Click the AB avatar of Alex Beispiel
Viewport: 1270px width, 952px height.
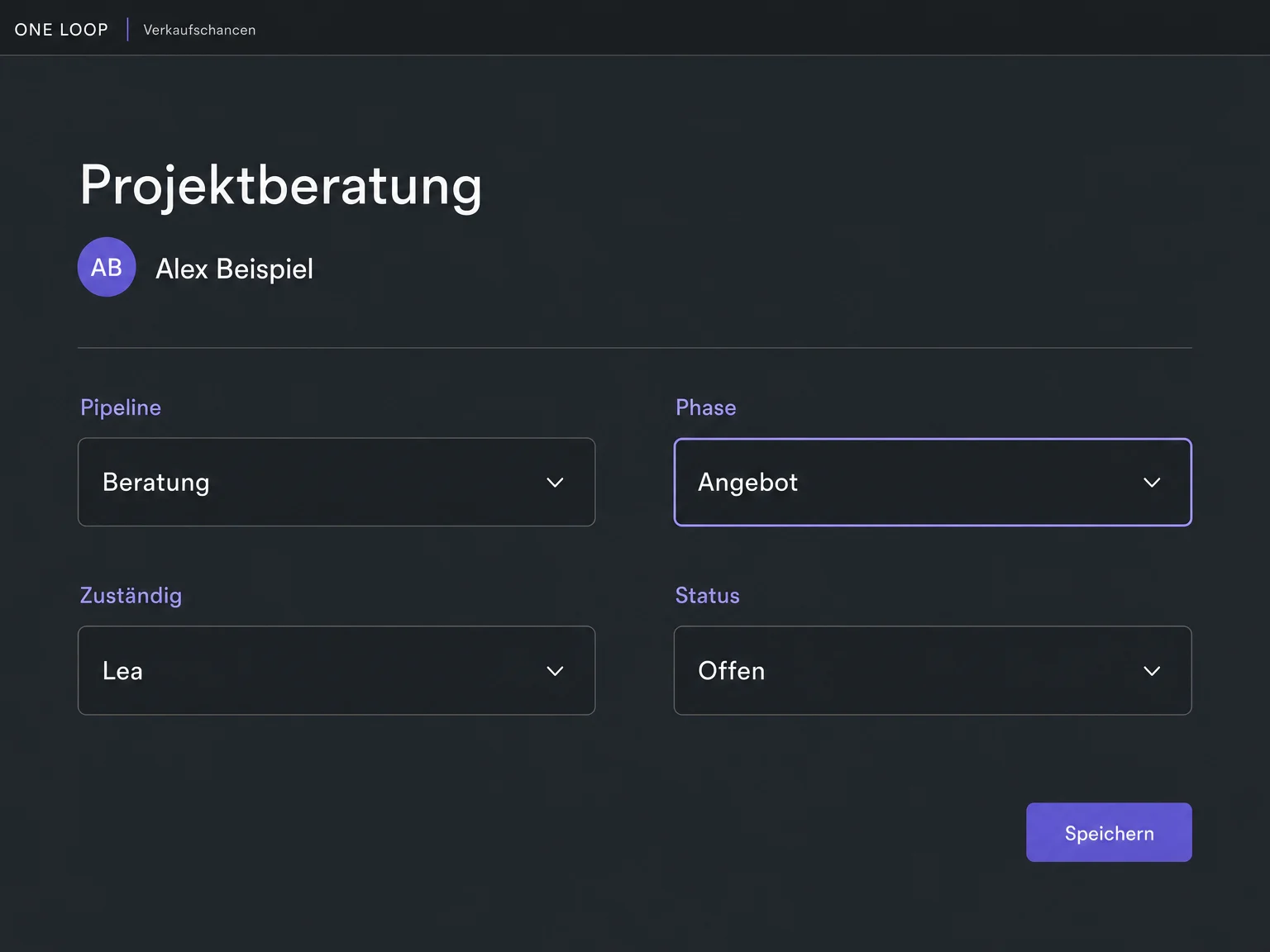[107, 267]
